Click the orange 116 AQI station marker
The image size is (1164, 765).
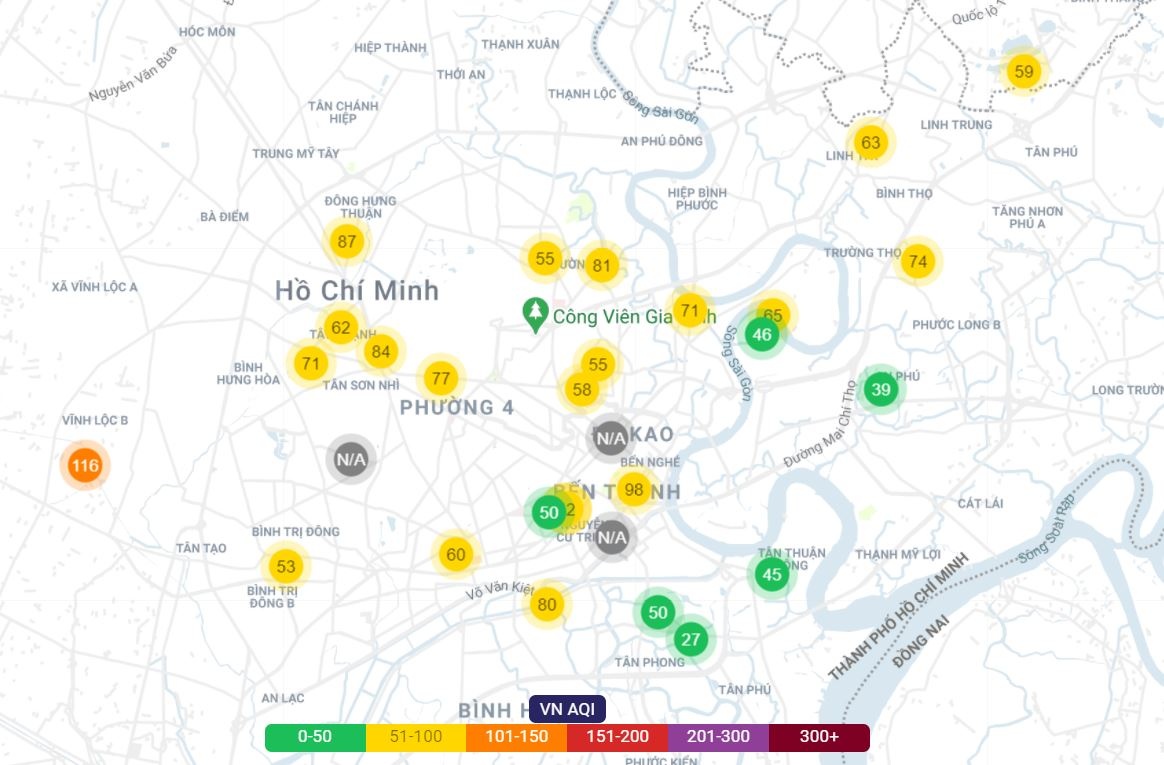tap(85, 466)
